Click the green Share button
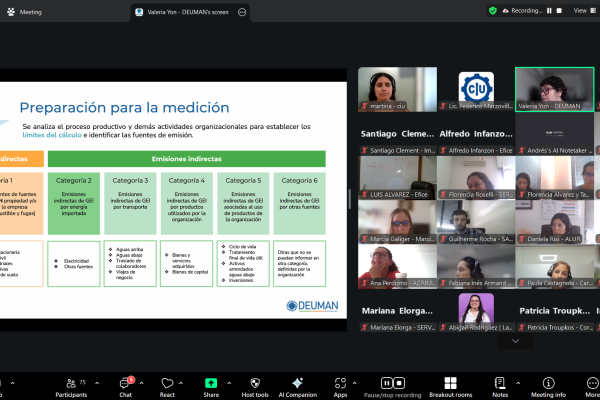 point(211,387)
